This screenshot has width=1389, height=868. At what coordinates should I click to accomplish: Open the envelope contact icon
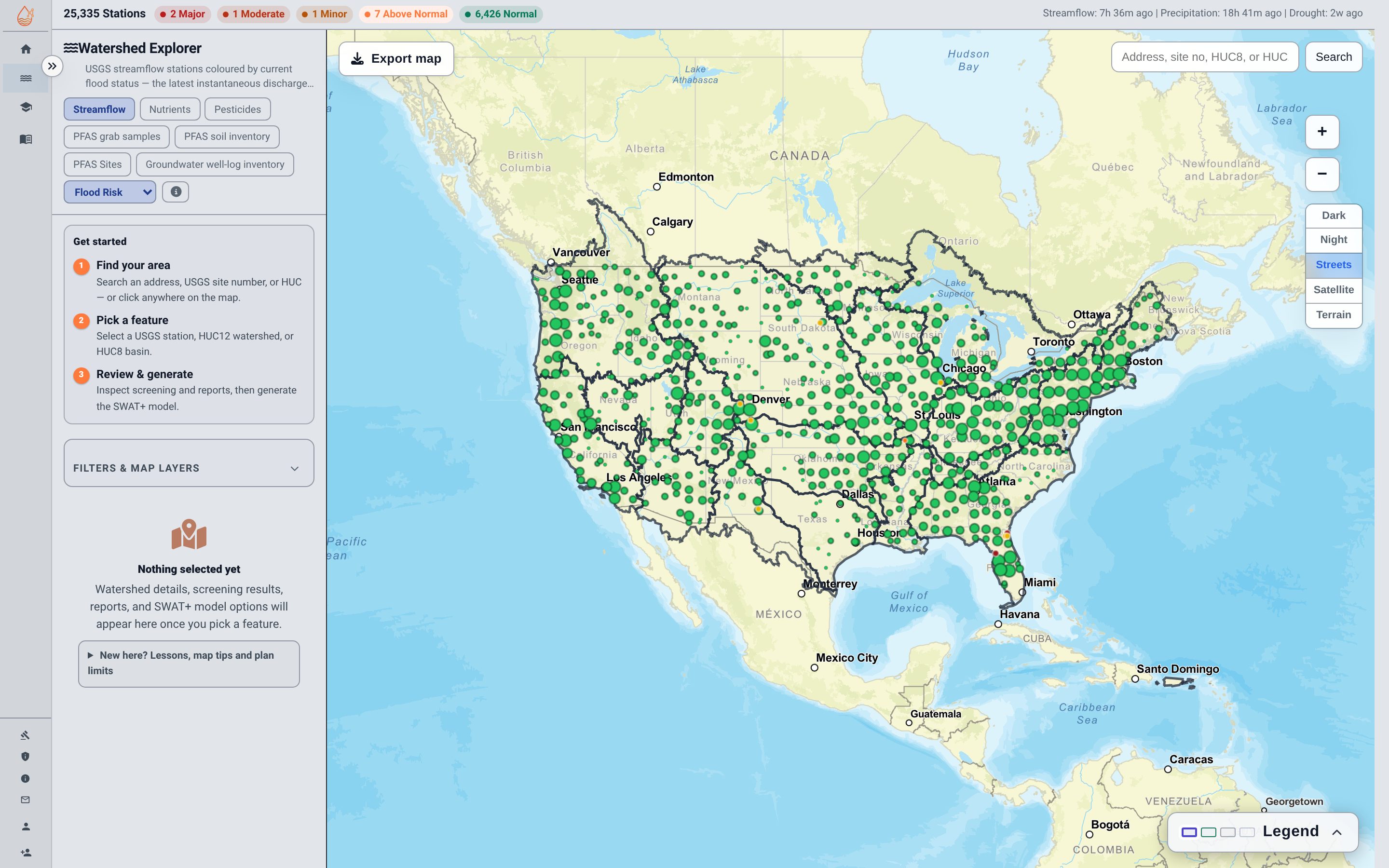click(25, 800)
